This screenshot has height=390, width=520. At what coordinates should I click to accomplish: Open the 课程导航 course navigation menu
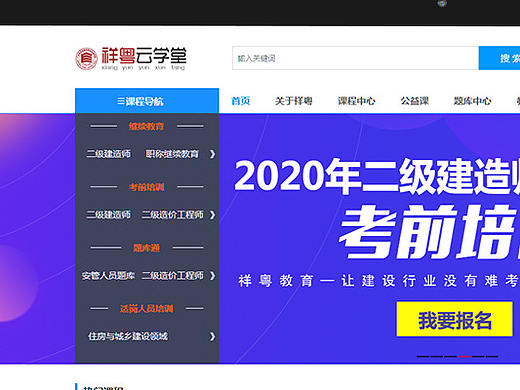click(x=147, y=101)
